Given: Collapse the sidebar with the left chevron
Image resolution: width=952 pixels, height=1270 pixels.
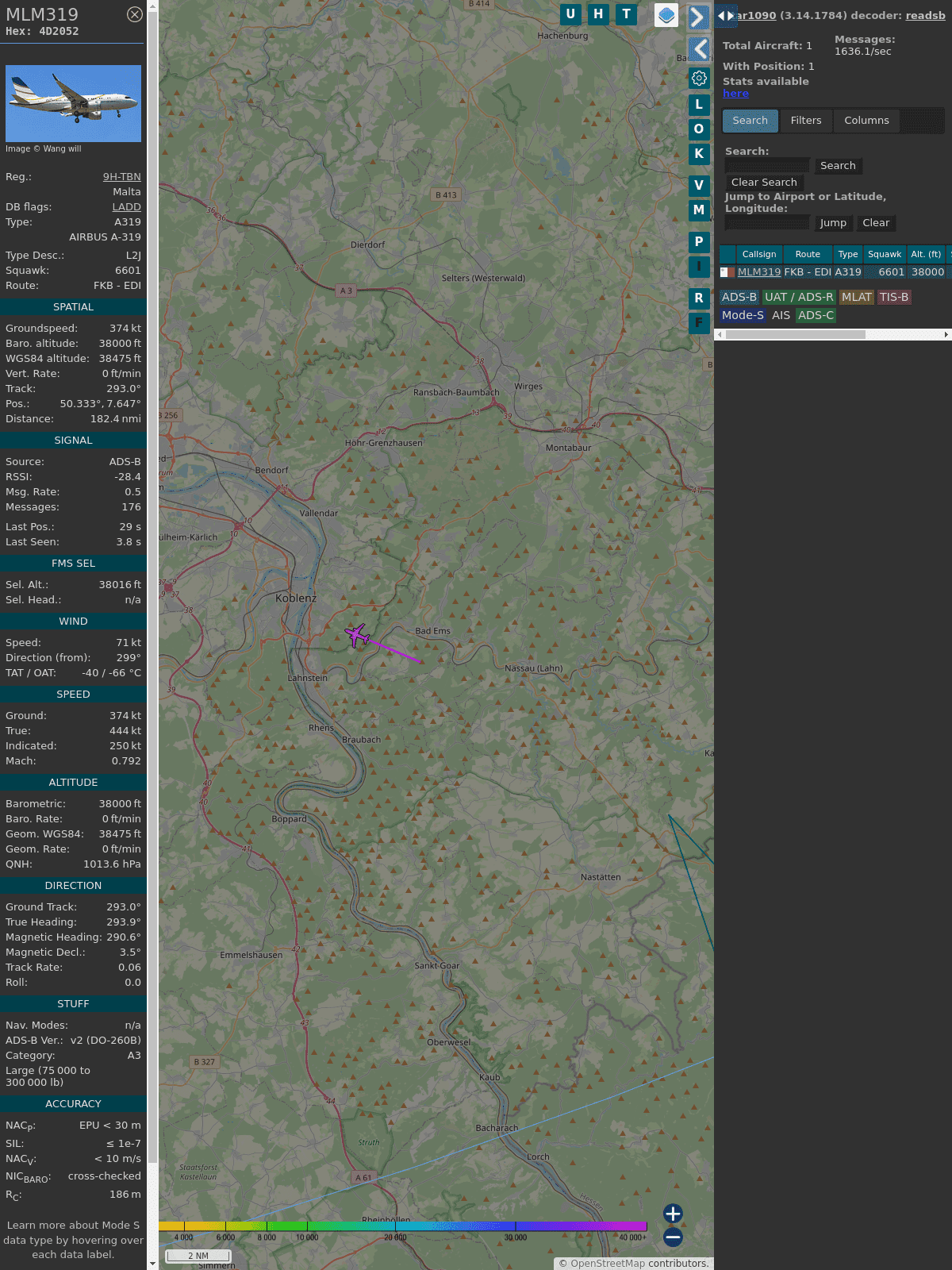Looking at the screenshot, I should pos(699,49).
